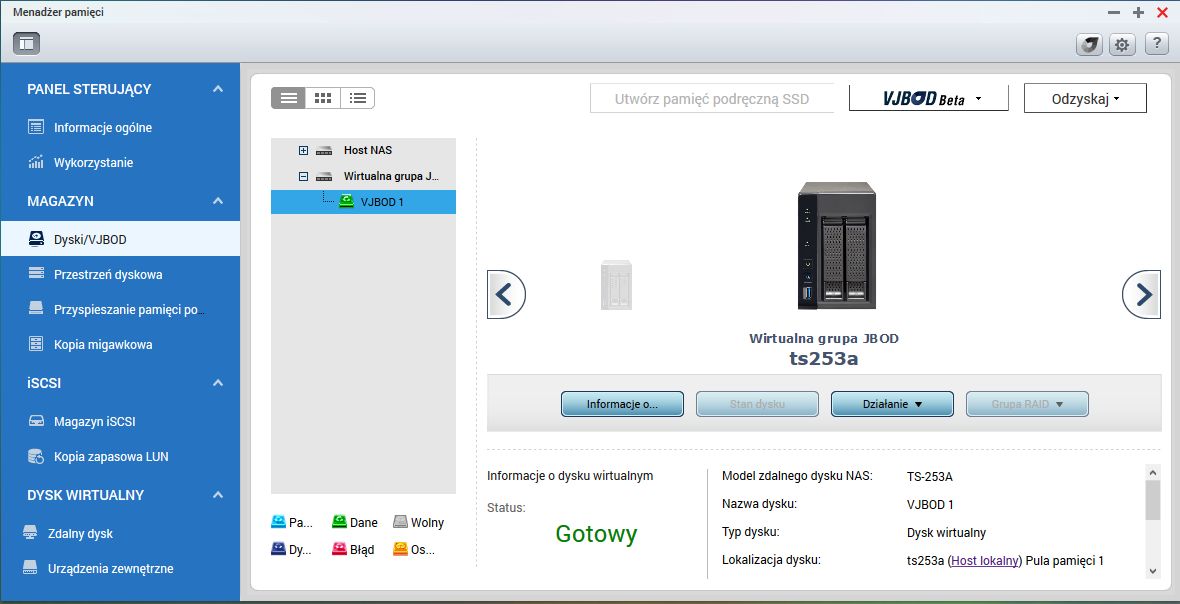Click the performance gauge icon in the top toolbar
The height and width of the screenshot is (604, 1180).
tap(1089, 44)
